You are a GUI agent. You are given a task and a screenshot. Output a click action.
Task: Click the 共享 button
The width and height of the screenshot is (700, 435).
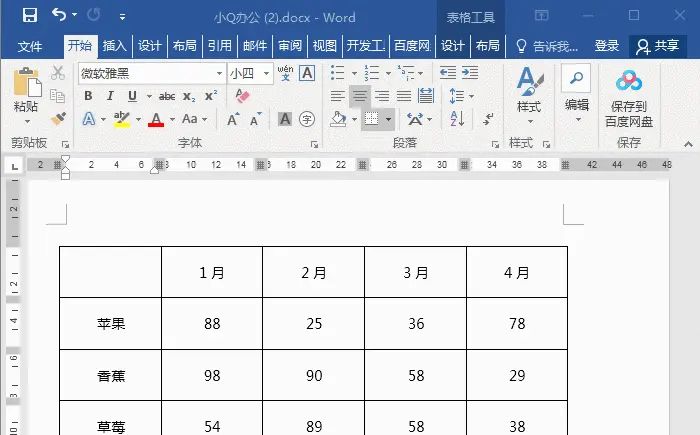(658, 46)
